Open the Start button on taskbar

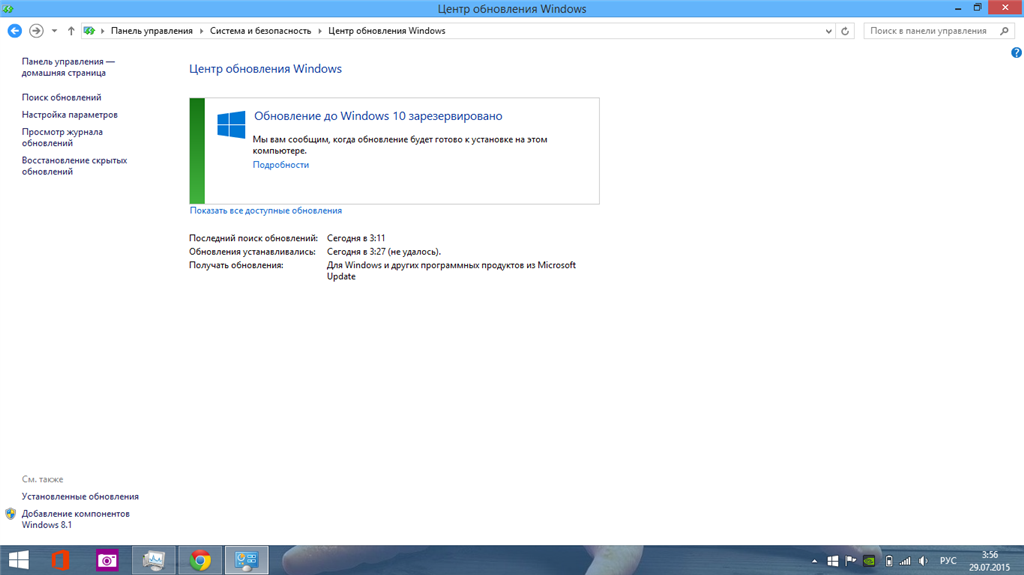tap(18, 560)
